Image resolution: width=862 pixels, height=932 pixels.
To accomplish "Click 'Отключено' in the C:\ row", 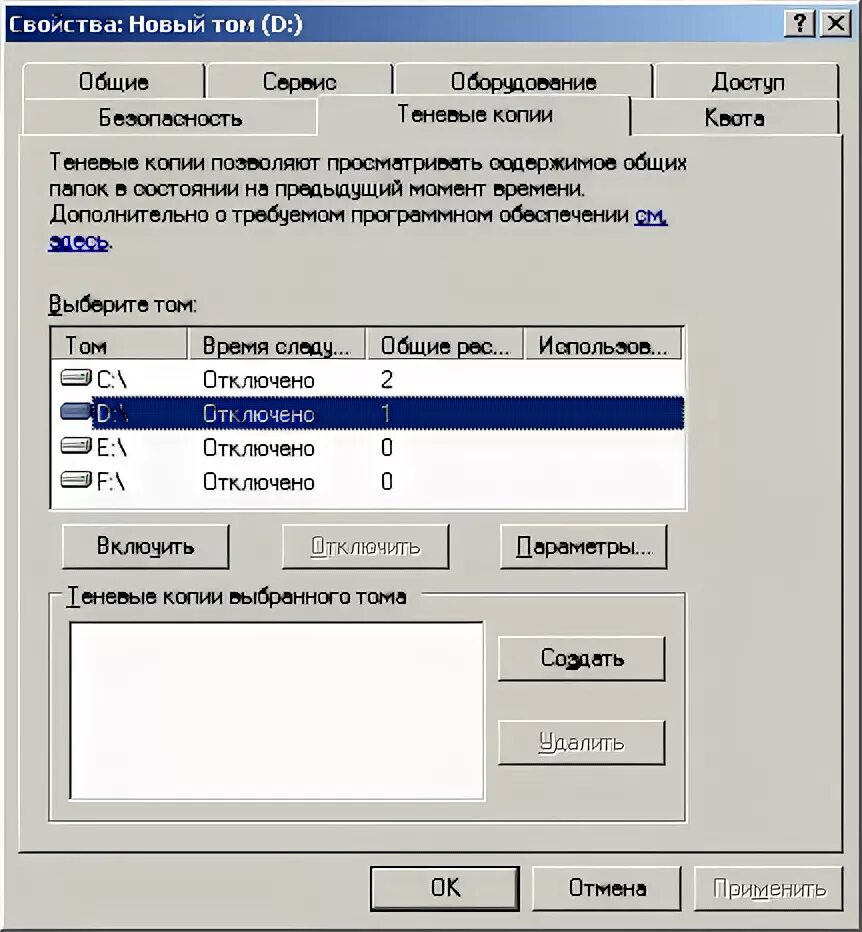I will pos(259,380).
